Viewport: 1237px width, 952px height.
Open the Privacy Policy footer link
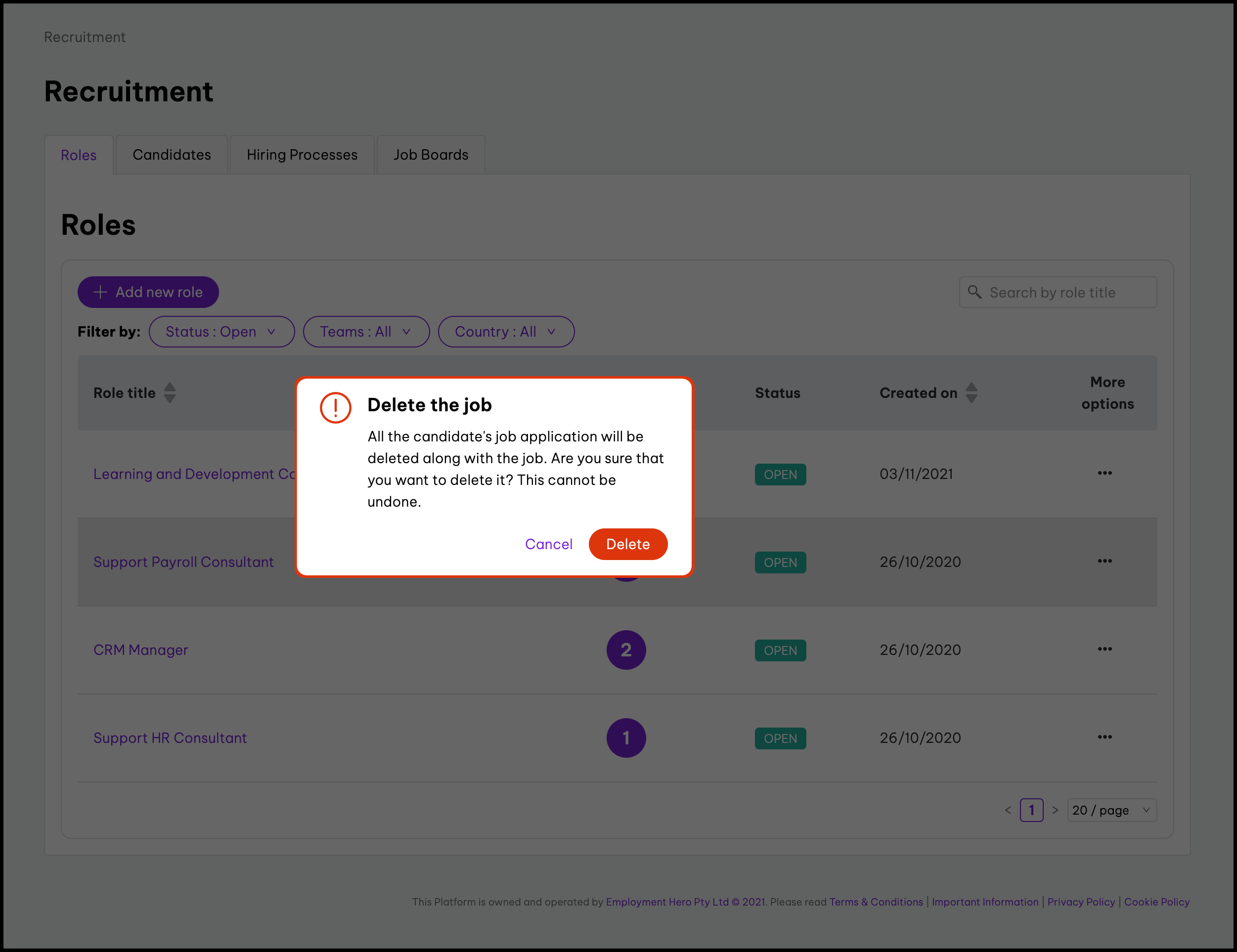click(1080, 901)
